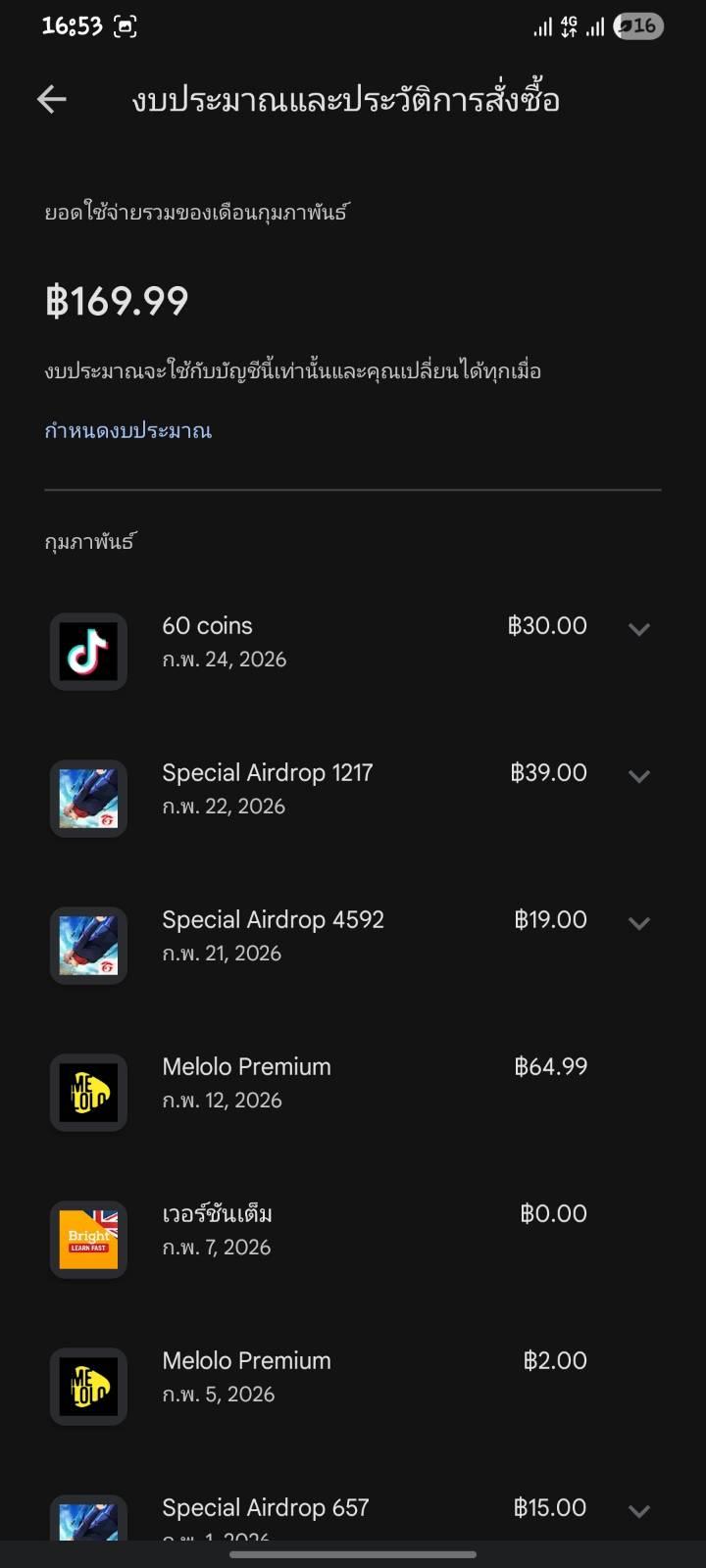Tap the Bright Learn Fast app icon

pyautogui.click(x=88, y=1240)
